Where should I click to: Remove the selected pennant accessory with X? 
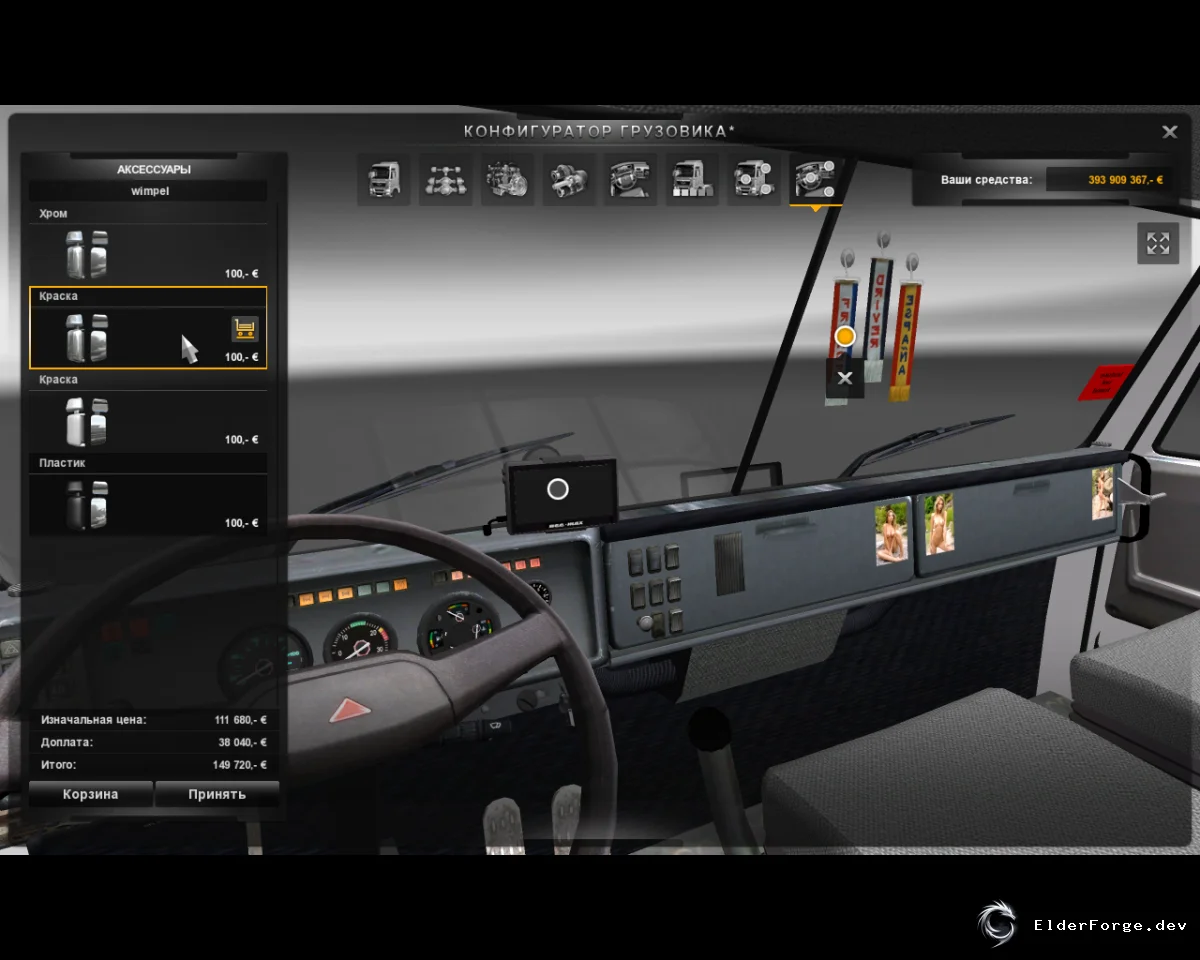(x=845, y=378)
